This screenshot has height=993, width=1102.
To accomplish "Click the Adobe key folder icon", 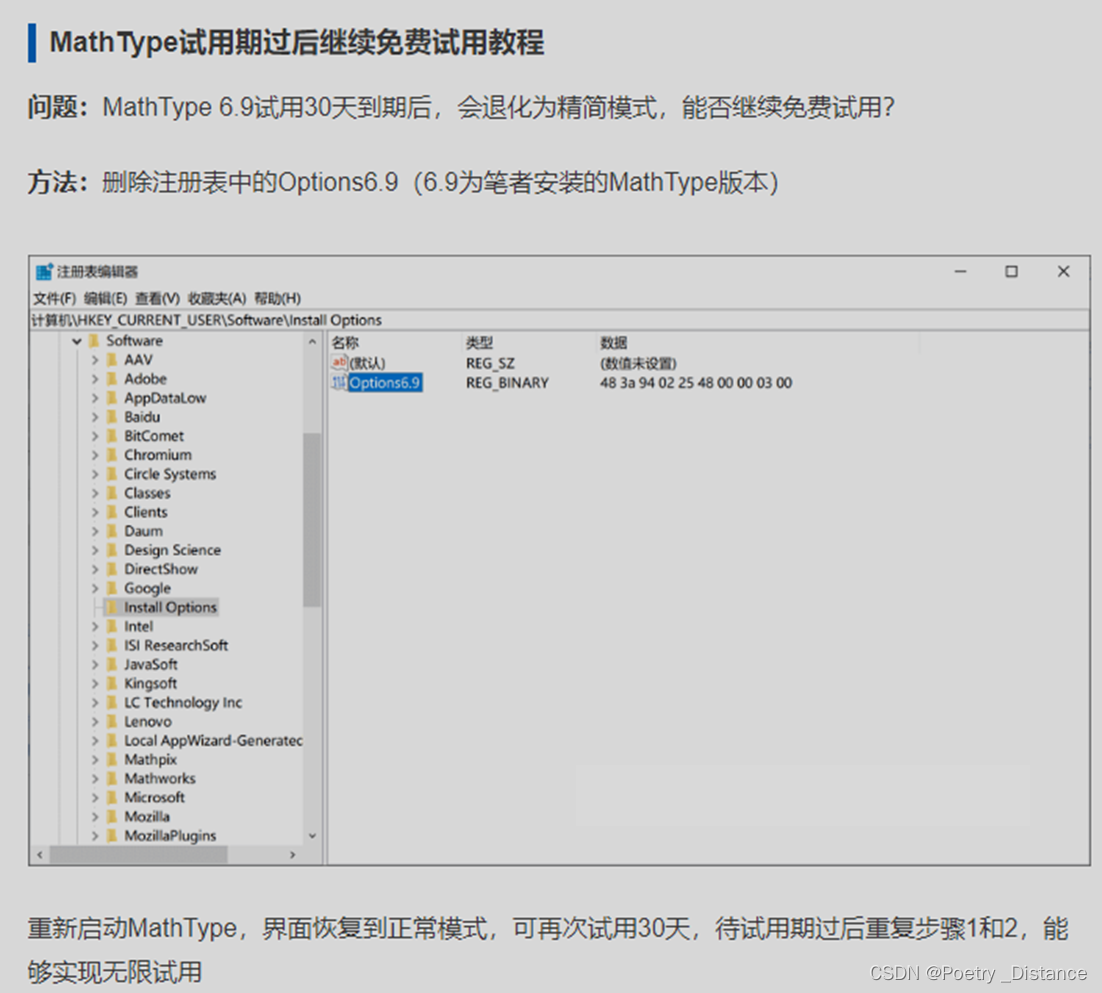I will 112,378.
